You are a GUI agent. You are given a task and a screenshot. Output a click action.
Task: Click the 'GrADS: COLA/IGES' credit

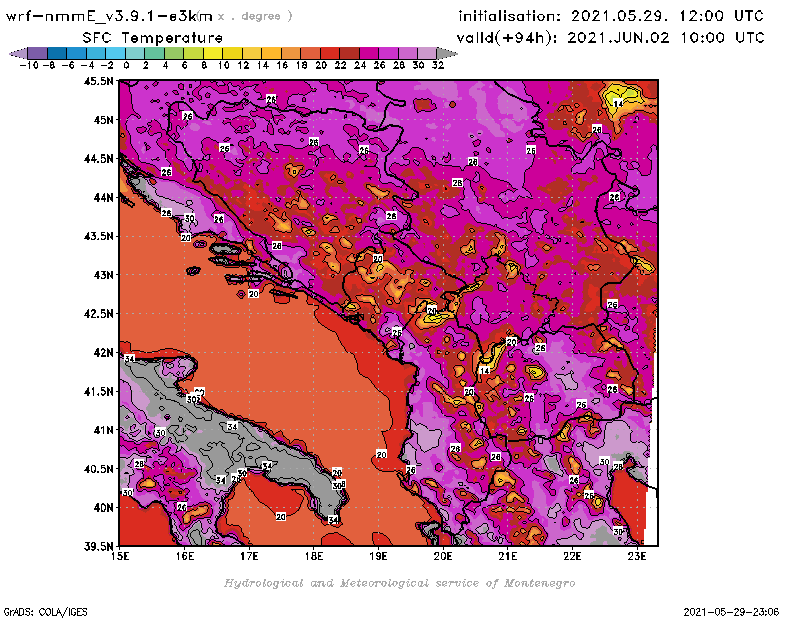[45, 612]
